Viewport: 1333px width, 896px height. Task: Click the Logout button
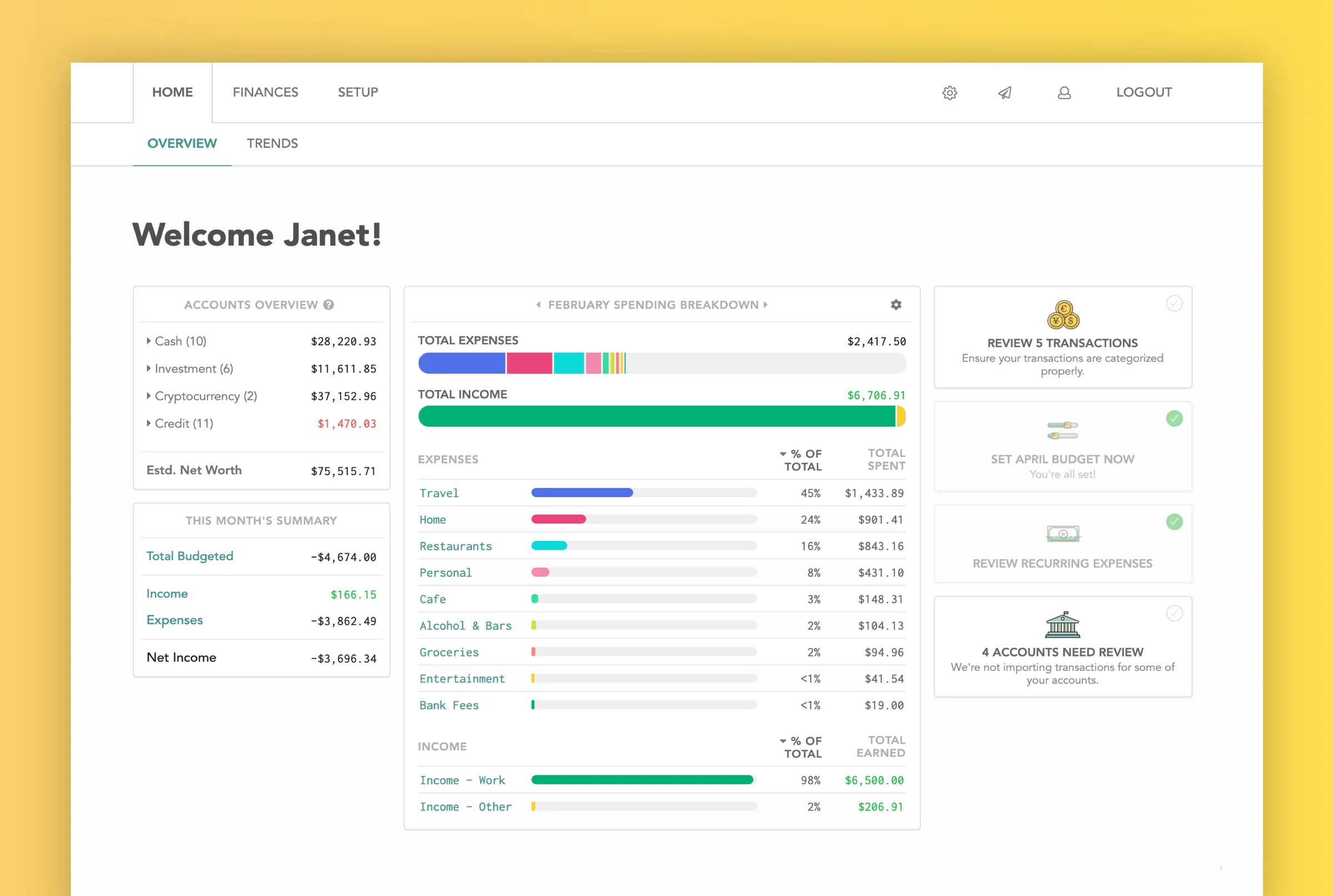click(x=1144, y=93)
